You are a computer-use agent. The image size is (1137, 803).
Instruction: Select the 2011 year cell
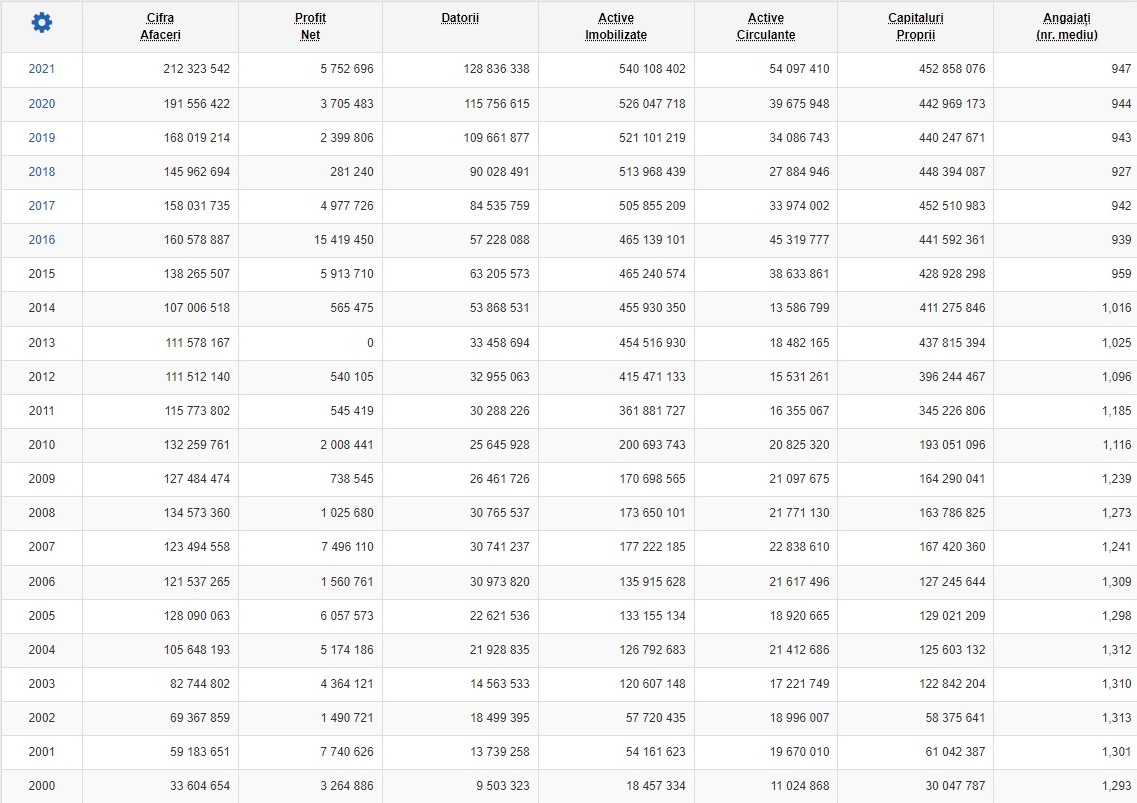pyautogui.click(x=41, y=411)
